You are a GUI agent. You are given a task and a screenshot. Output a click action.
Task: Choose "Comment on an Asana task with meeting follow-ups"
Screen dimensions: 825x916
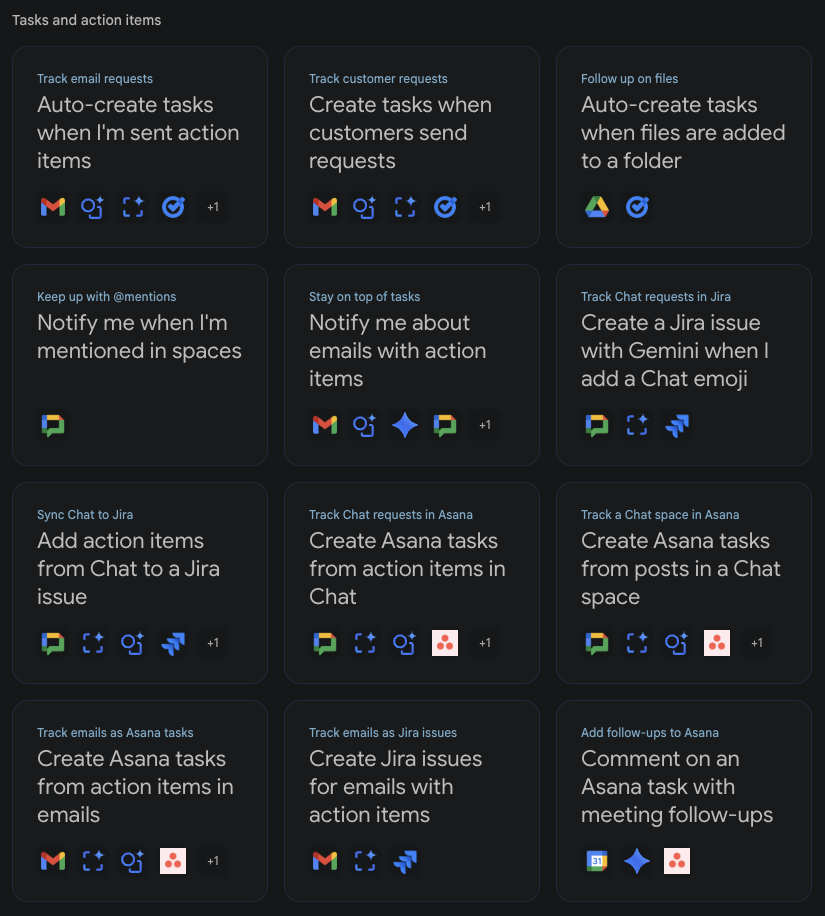(x=677, y=787)
